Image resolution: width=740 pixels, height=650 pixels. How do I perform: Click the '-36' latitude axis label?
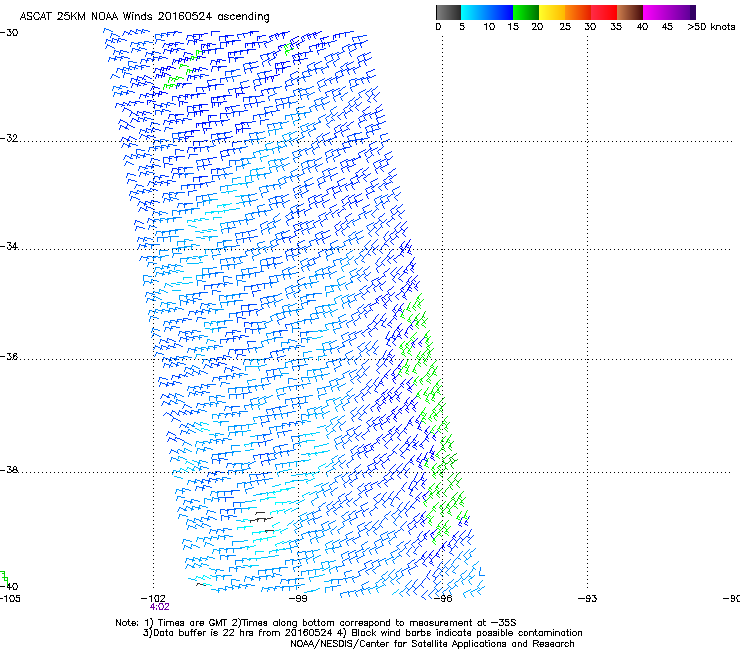tap(9, 356)
